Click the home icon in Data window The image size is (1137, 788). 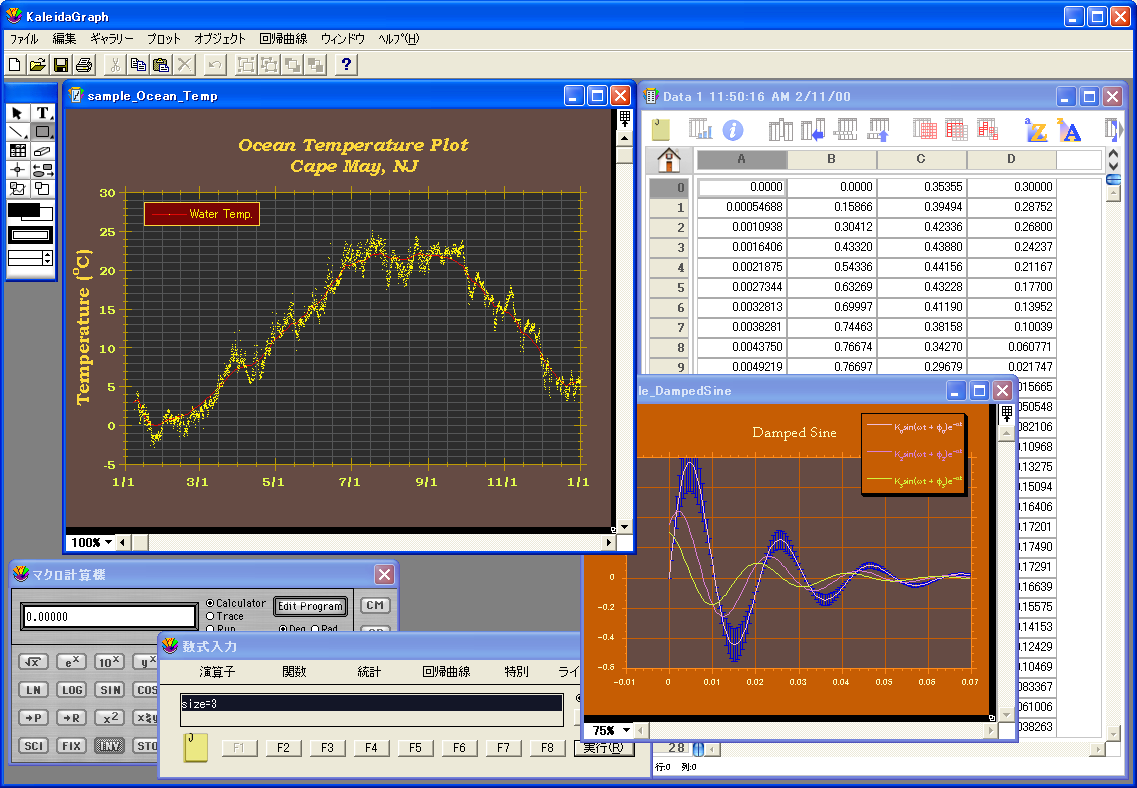pos(669,159)
